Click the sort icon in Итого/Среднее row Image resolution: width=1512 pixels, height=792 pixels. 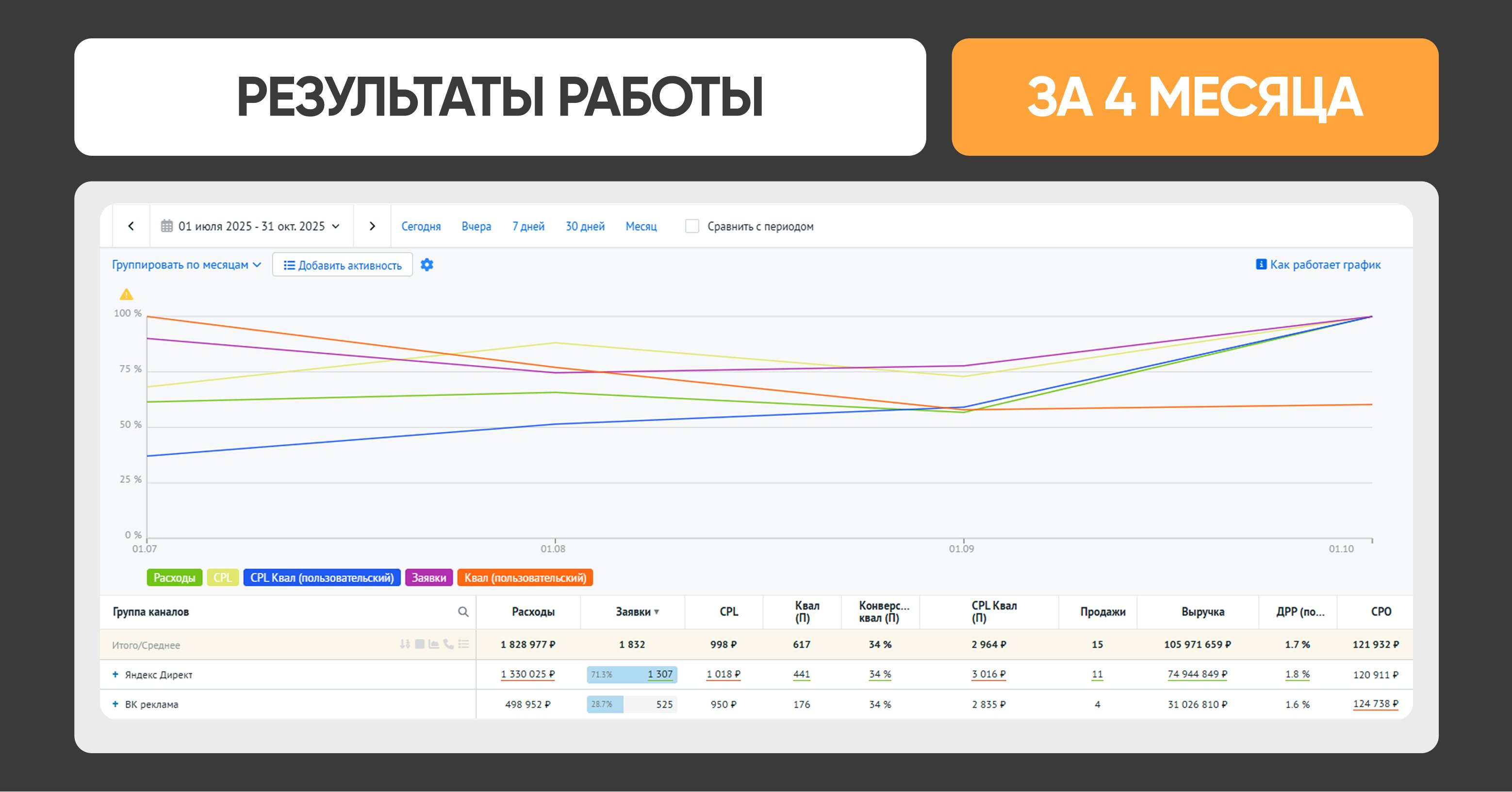[404, 644]
